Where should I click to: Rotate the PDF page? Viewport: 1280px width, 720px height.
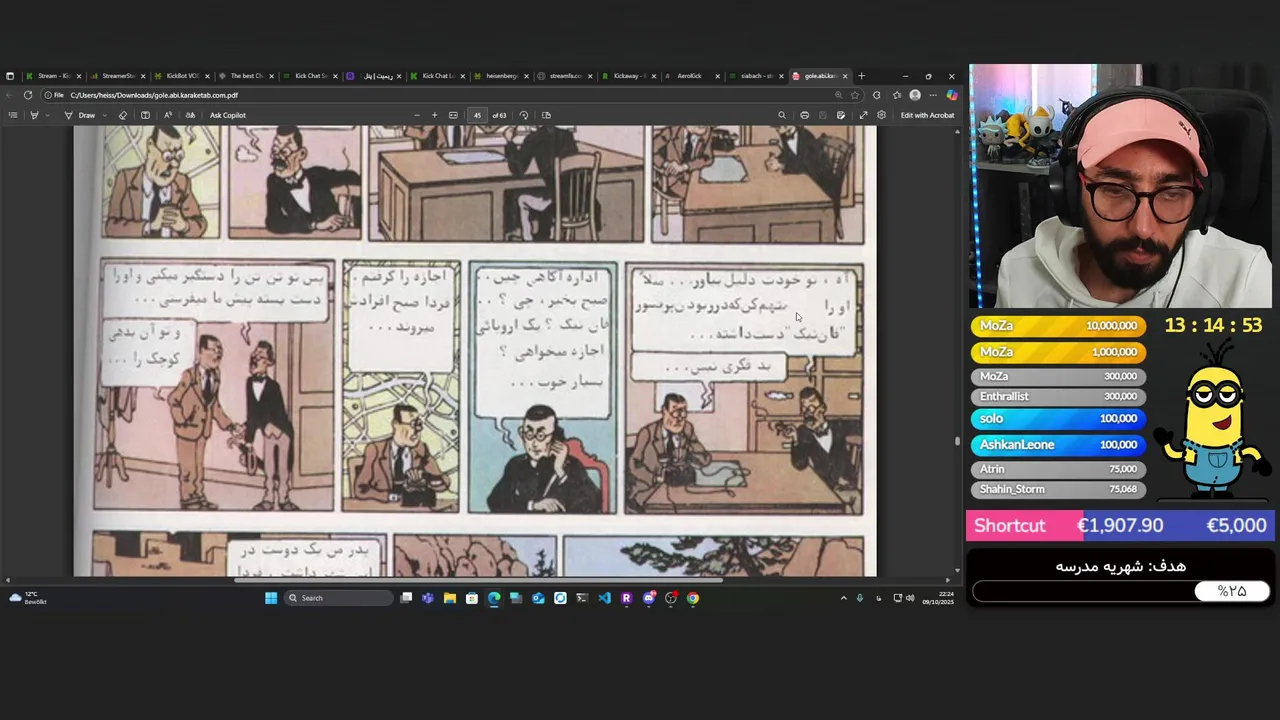click(x=524, y=115)
